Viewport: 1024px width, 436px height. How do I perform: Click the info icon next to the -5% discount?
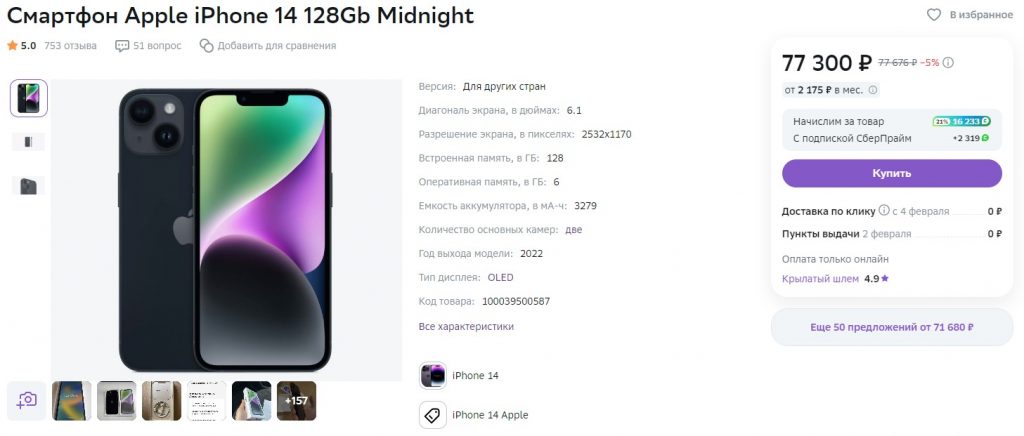click(x=948, y=63)
